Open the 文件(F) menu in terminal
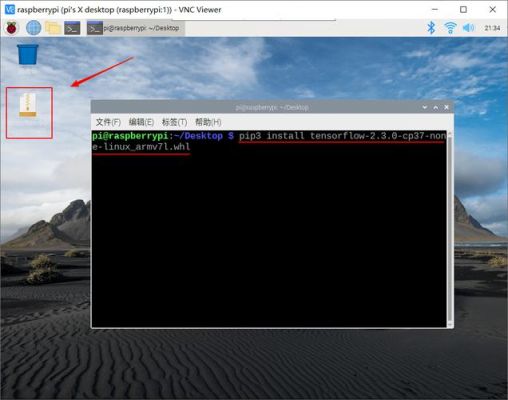This screenshot has height=400, width=508. point(108,122)
